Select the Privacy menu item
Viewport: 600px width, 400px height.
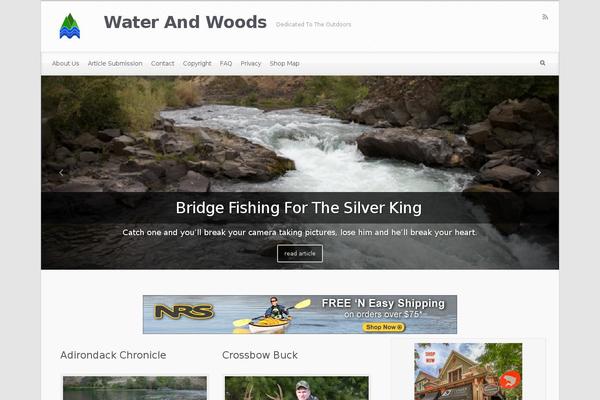[251, 64]
